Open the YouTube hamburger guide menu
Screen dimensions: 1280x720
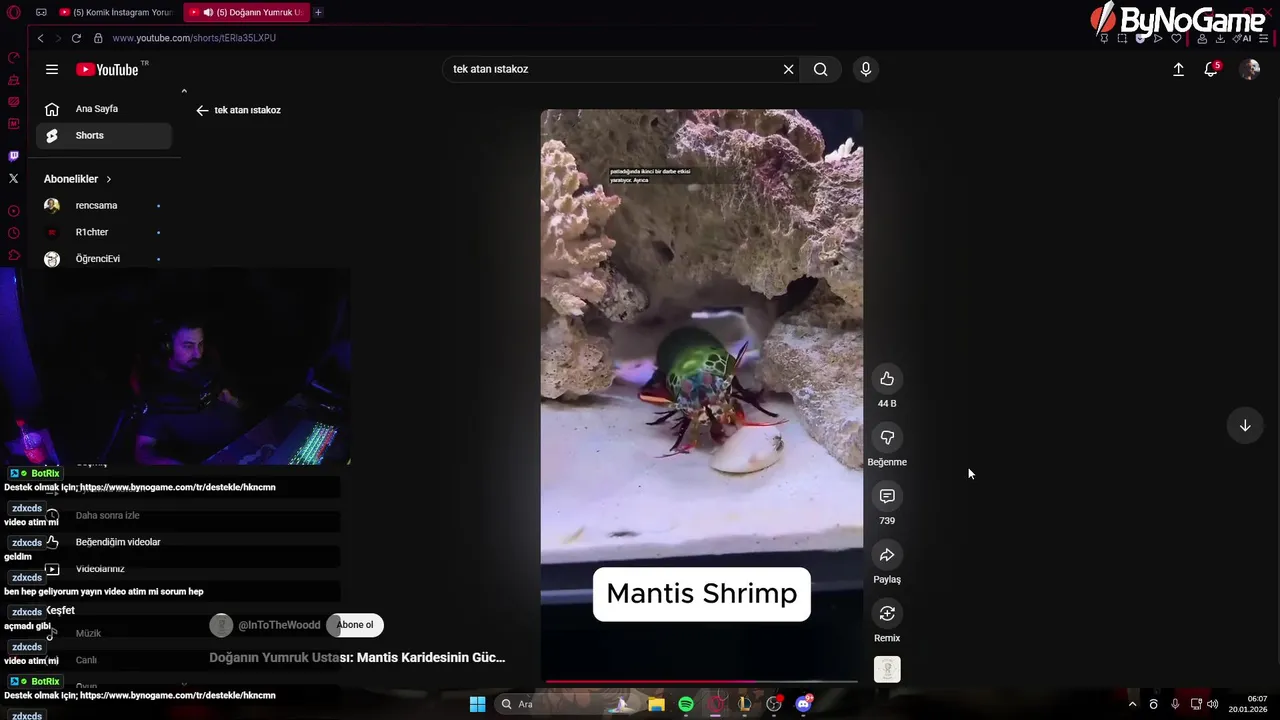[52, 69]
